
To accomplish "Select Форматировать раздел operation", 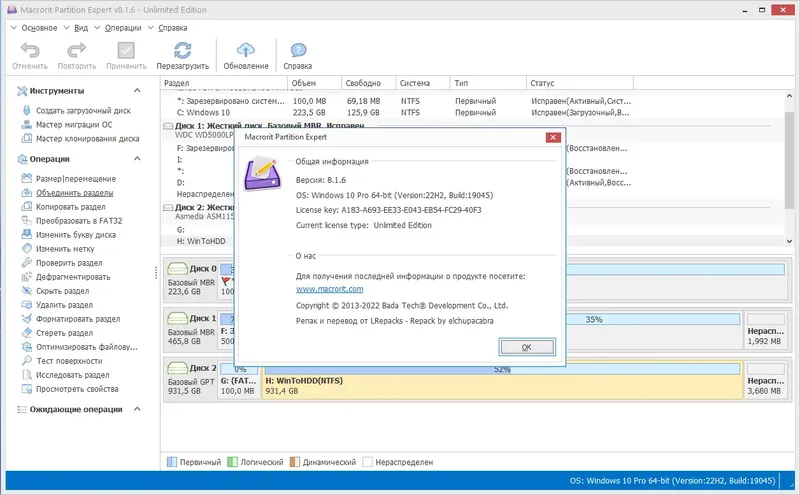I will (x=78, y=319).
